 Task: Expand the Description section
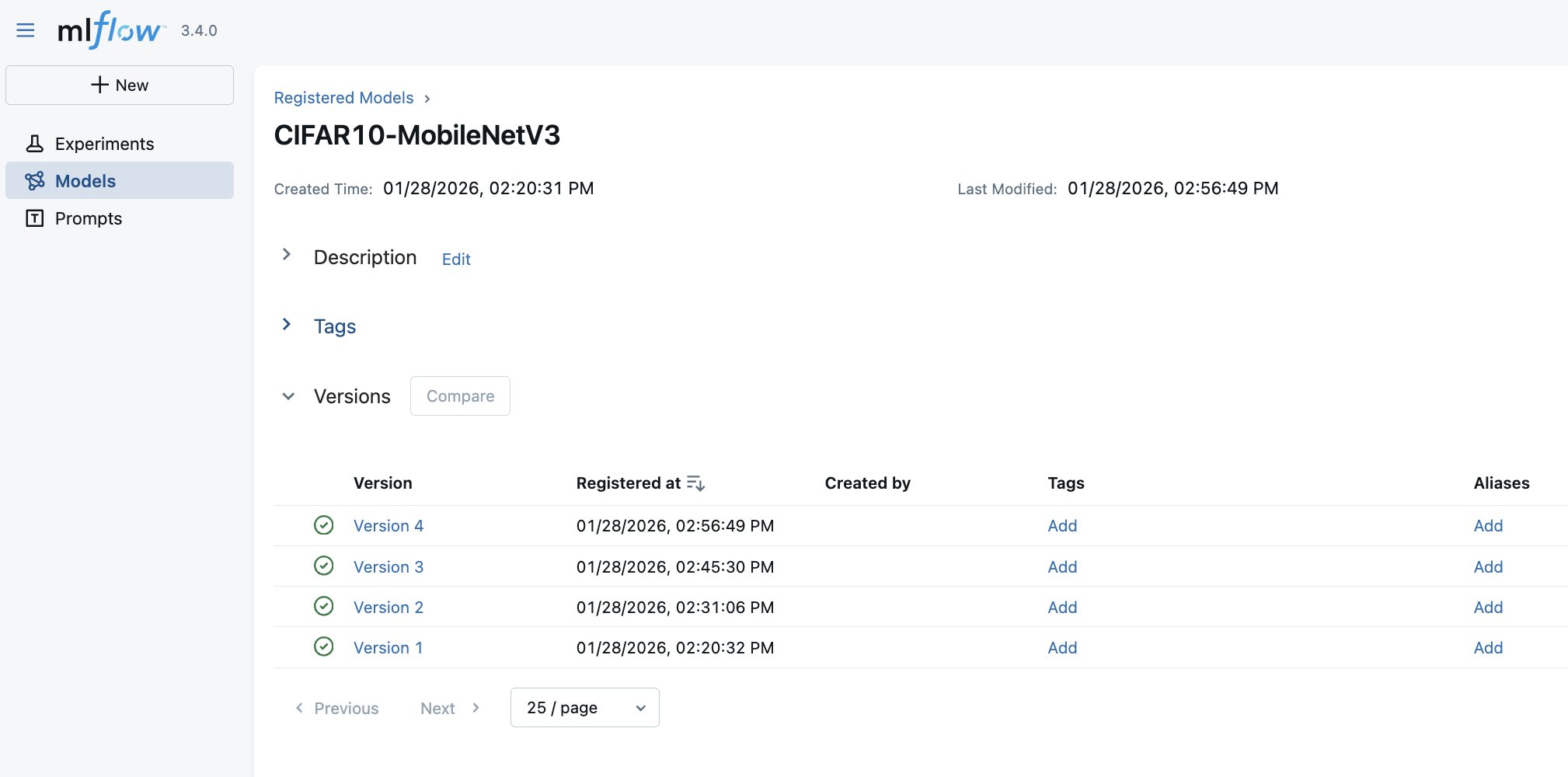click(x=287, y=255)
